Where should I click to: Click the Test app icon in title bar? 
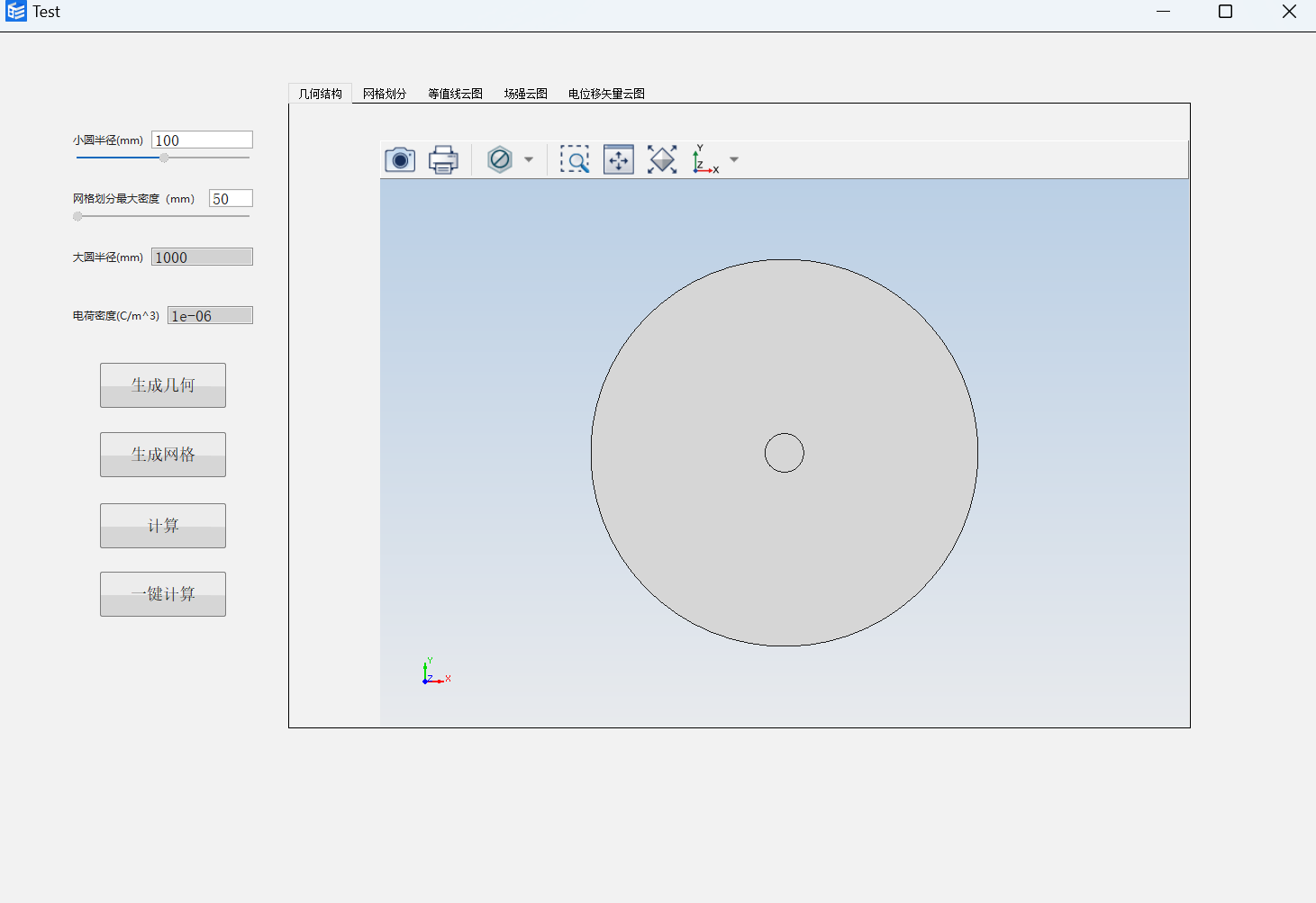click(x=16, y=12)
